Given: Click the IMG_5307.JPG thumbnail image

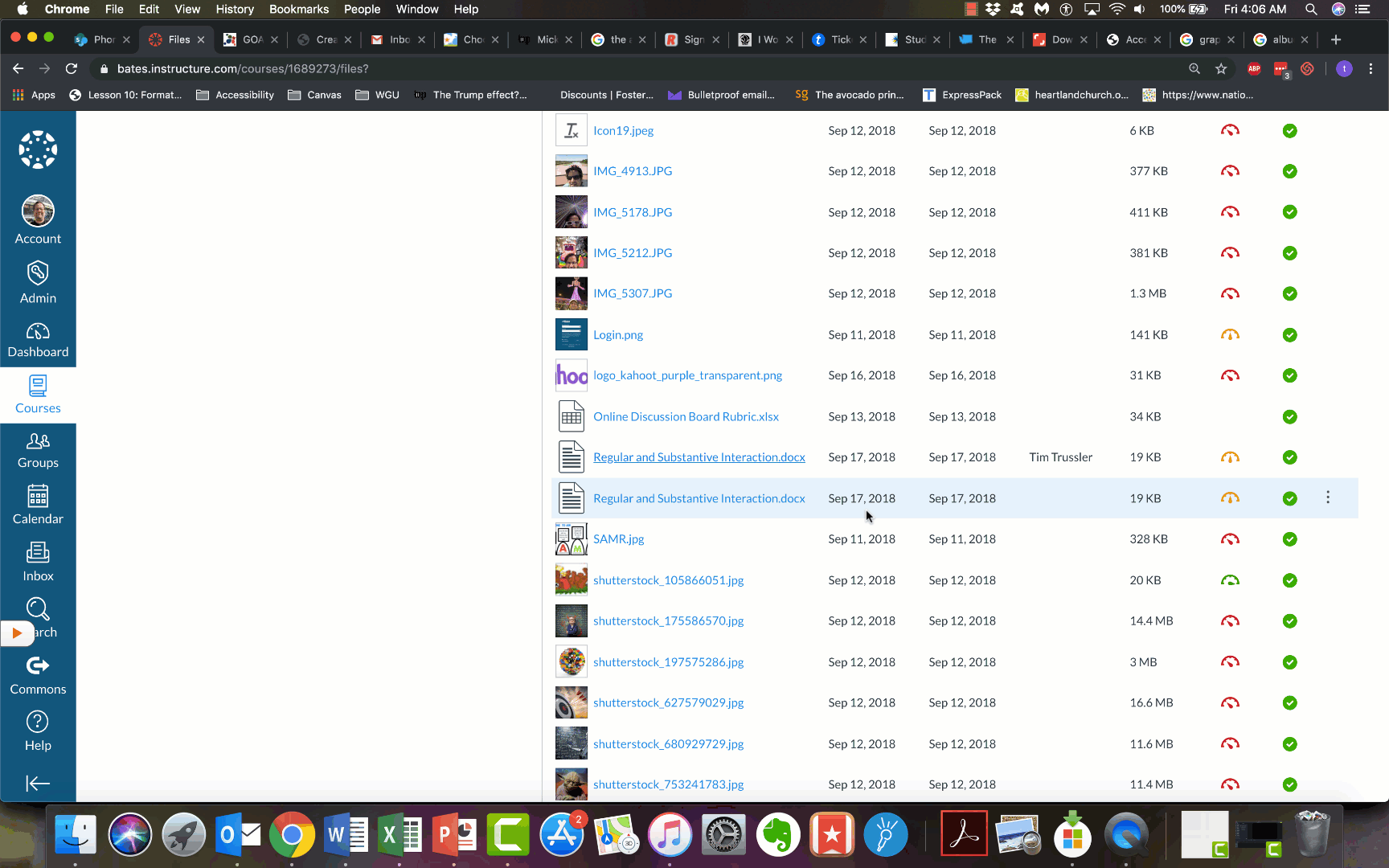Looking at the screenshot, I should click(572, 293).
